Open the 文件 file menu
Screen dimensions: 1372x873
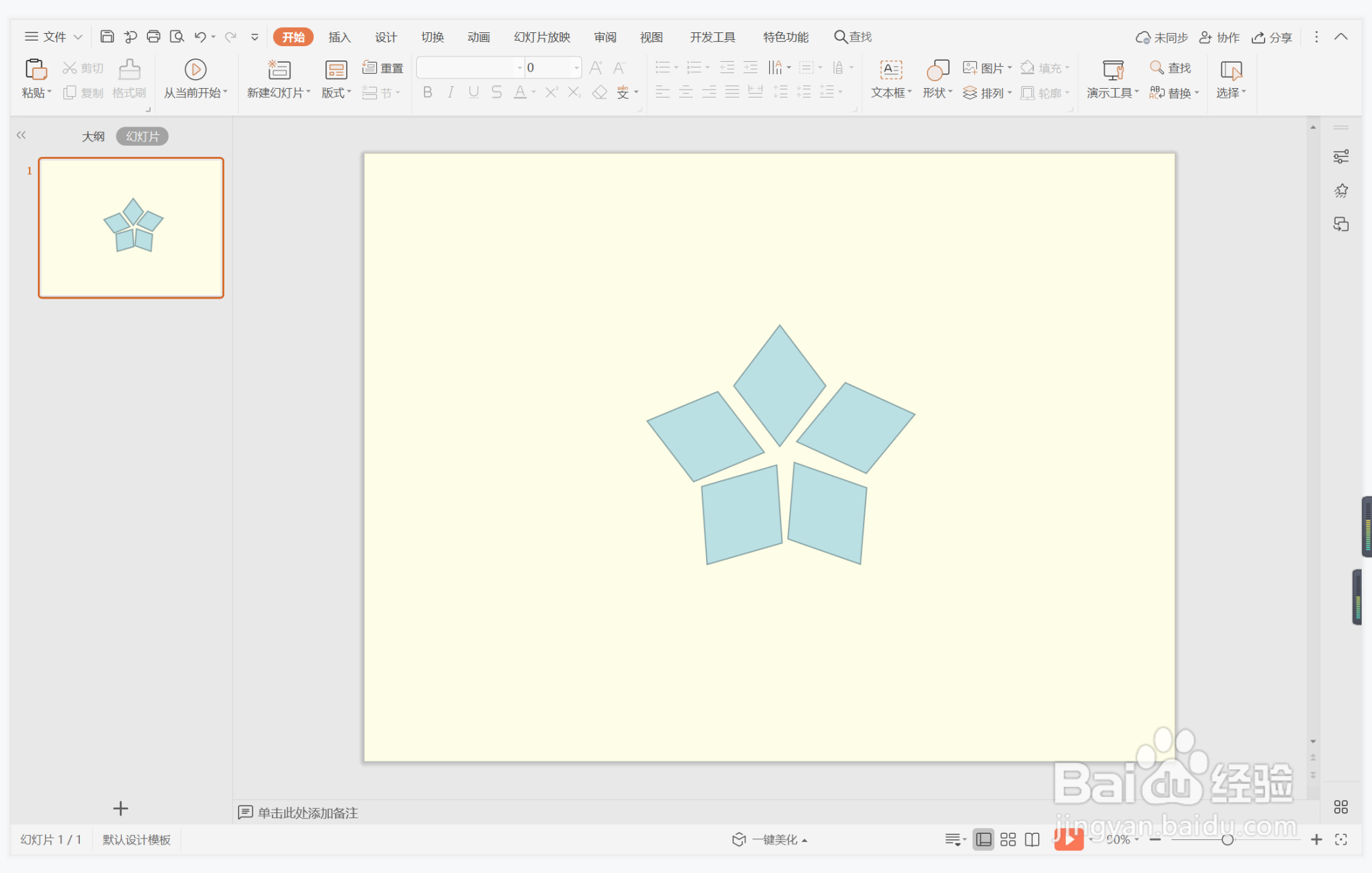coord(54,36)
